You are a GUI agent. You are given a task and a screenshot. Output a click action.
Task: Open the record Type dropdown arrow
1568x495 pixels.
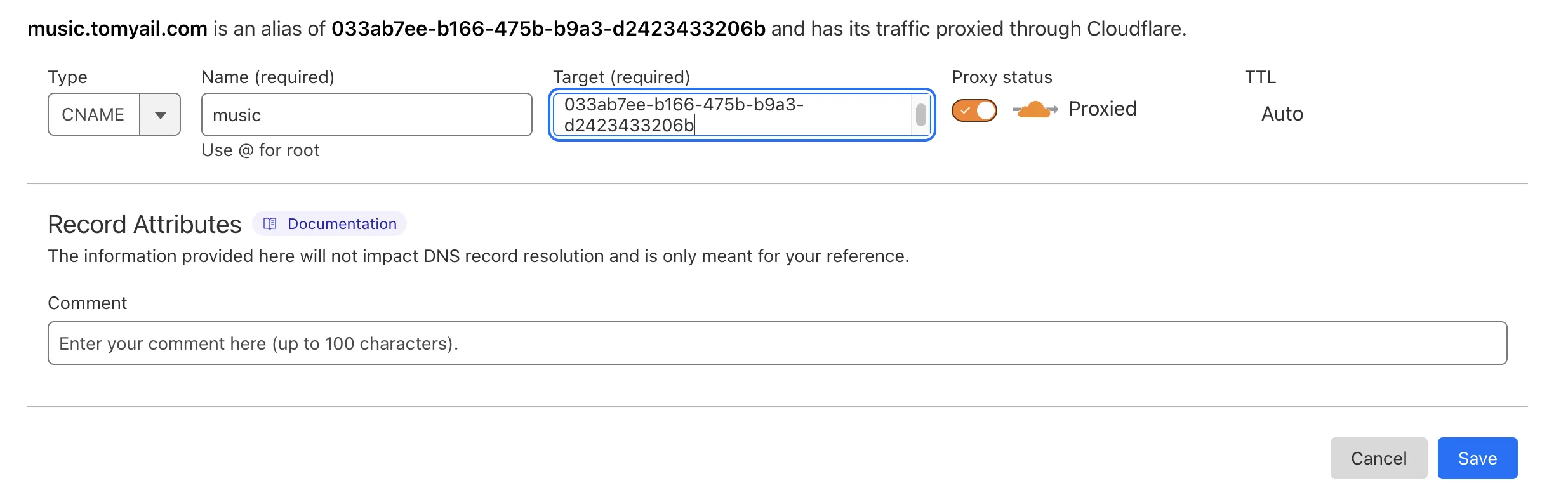[x=160, y=115]
